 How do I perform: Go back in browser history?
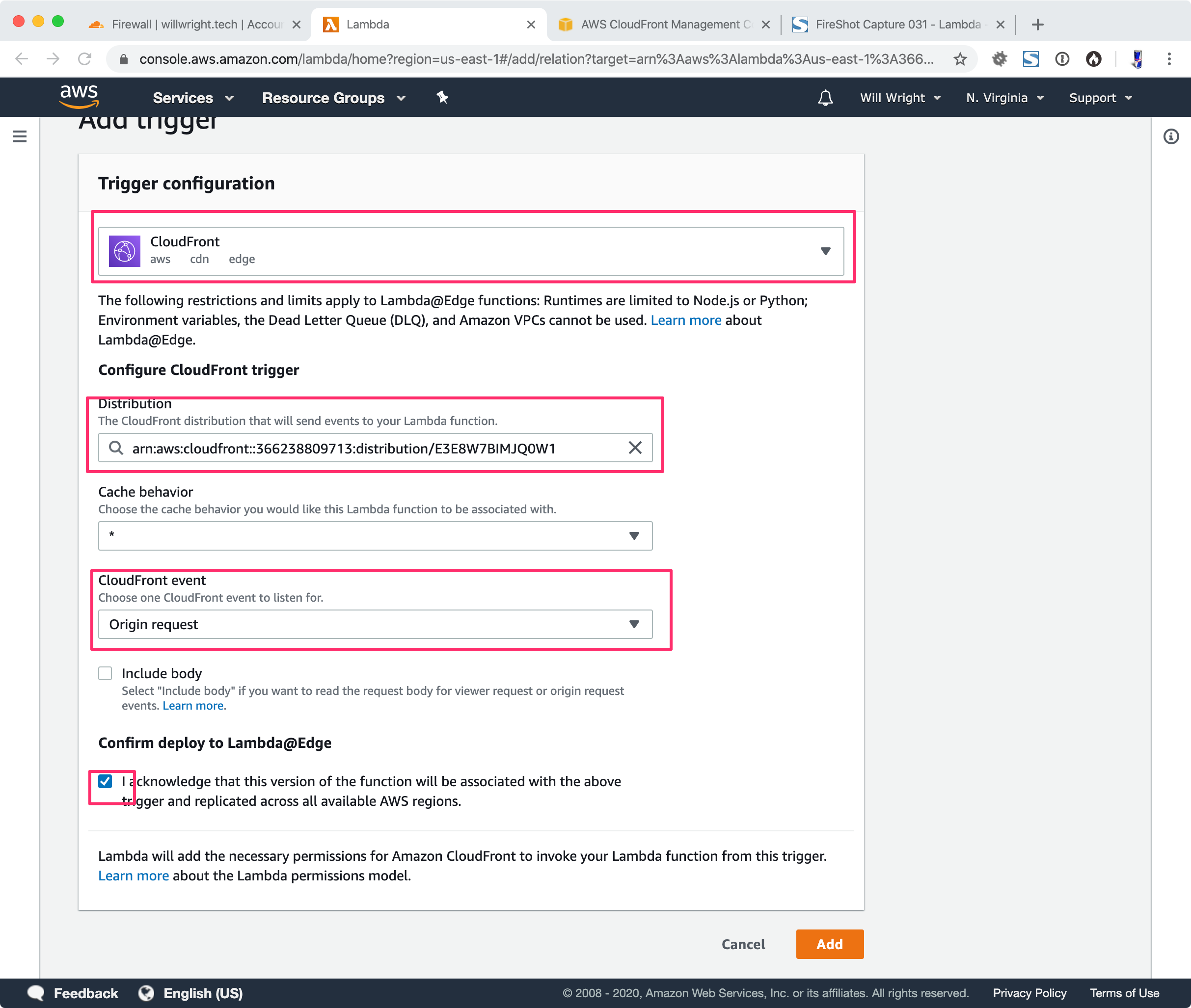(22, 59)
